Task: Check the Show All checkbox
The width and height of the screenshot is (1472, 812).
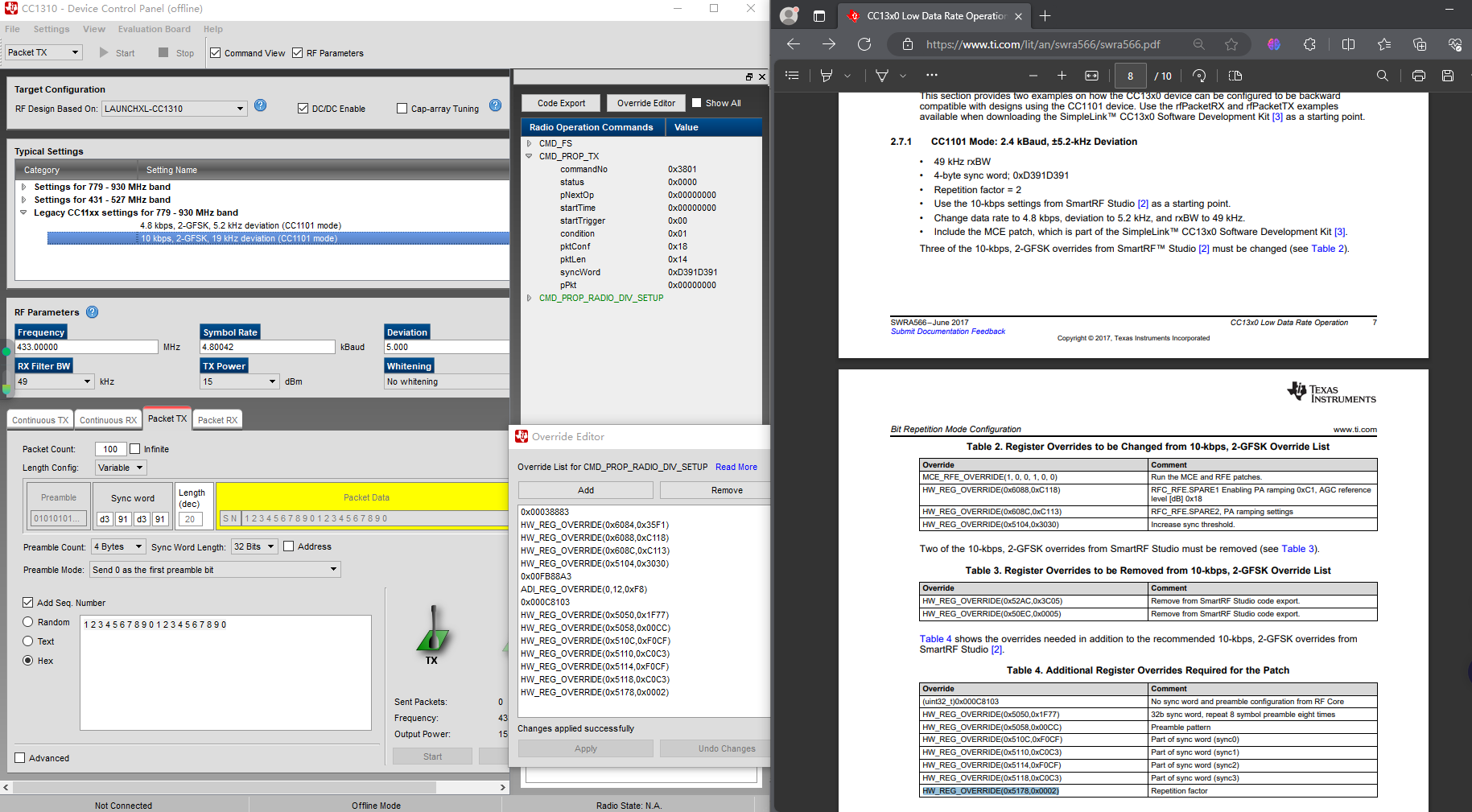Action: (697, 103)
